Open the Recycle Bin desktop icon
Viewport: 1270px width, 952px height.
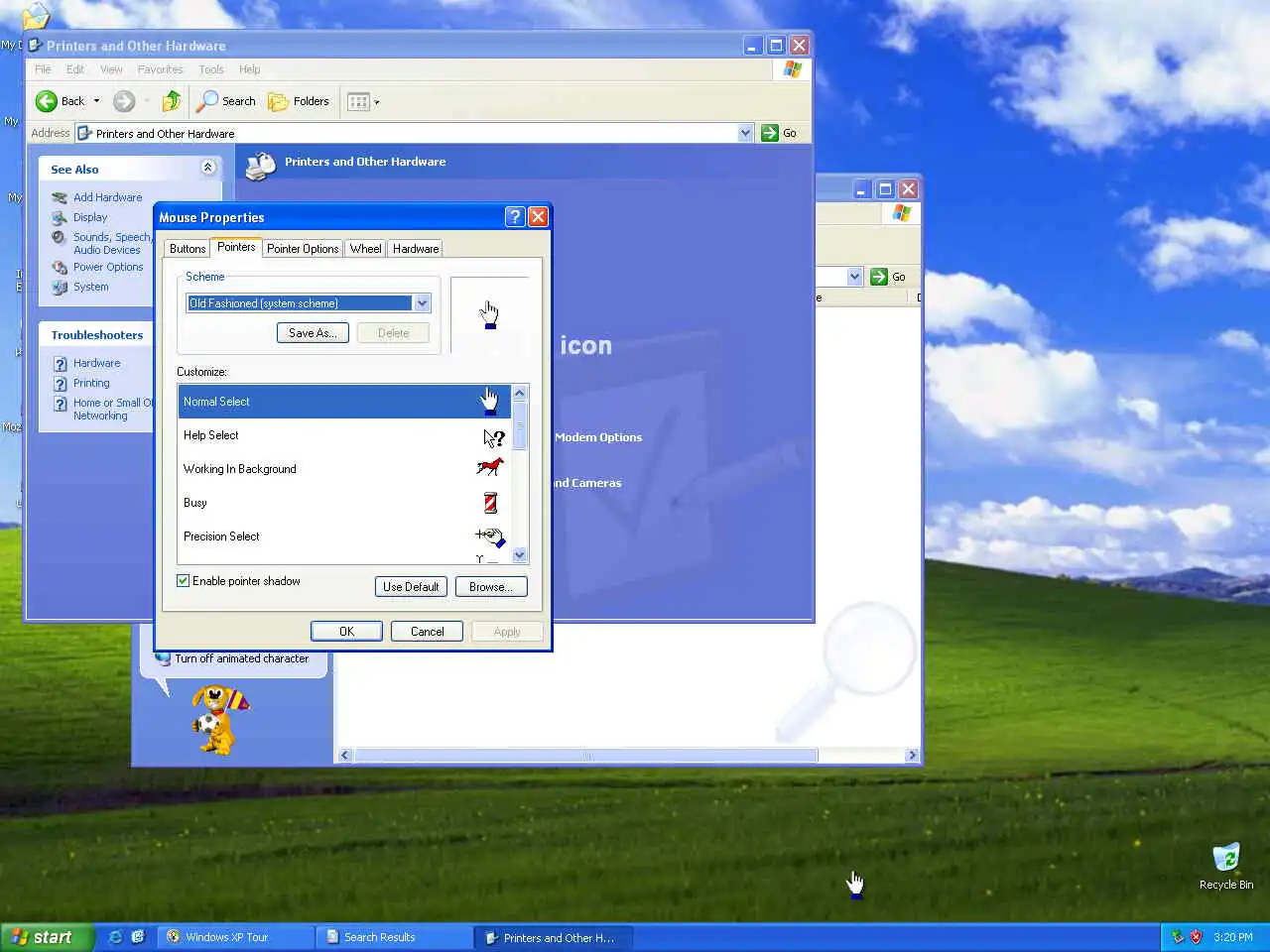(1226, 866)
